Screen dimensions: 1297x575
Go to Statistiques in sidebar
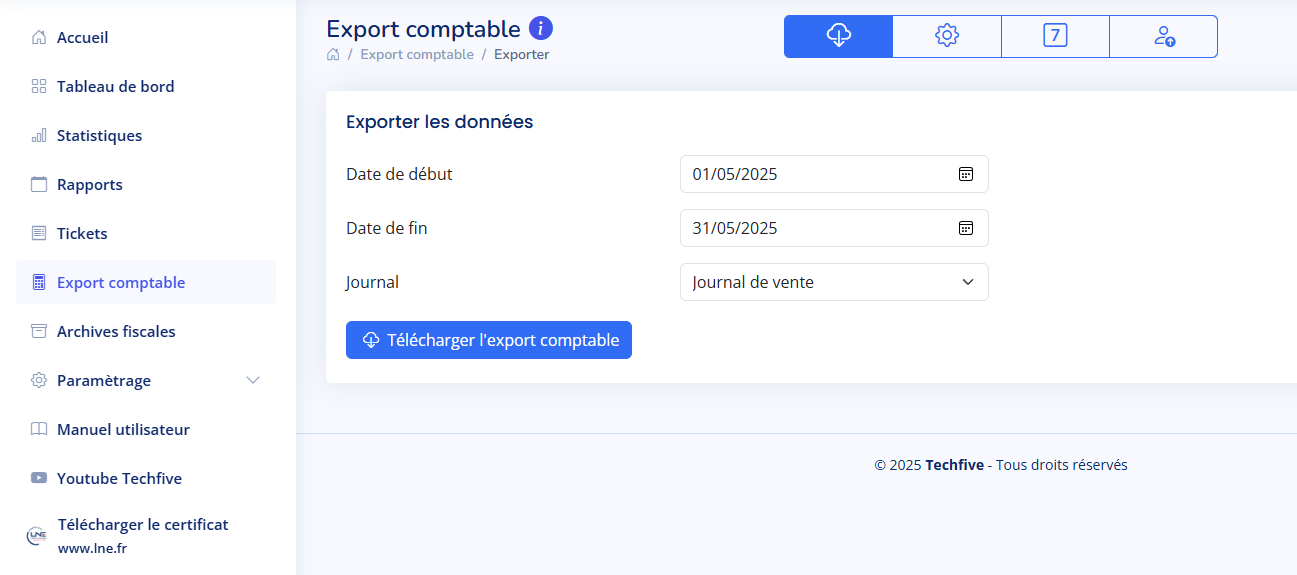pyautogui.click(x=99, y=135)
